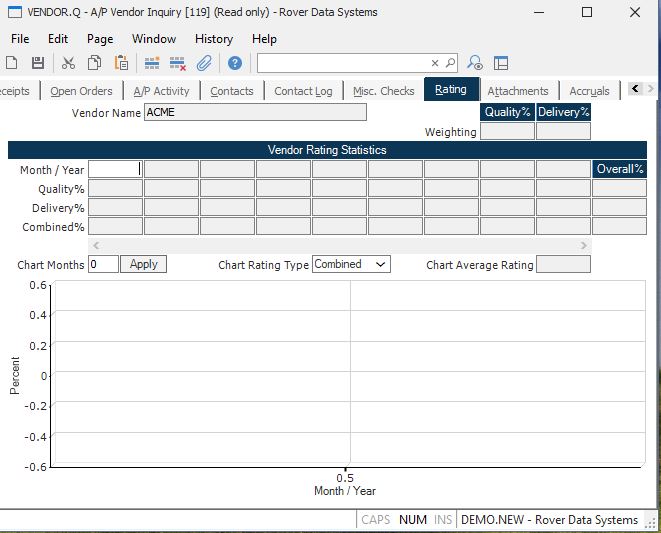Open the History menu
Image resolution: width=661 pixels, height=533 pixels.
point(213,39)
